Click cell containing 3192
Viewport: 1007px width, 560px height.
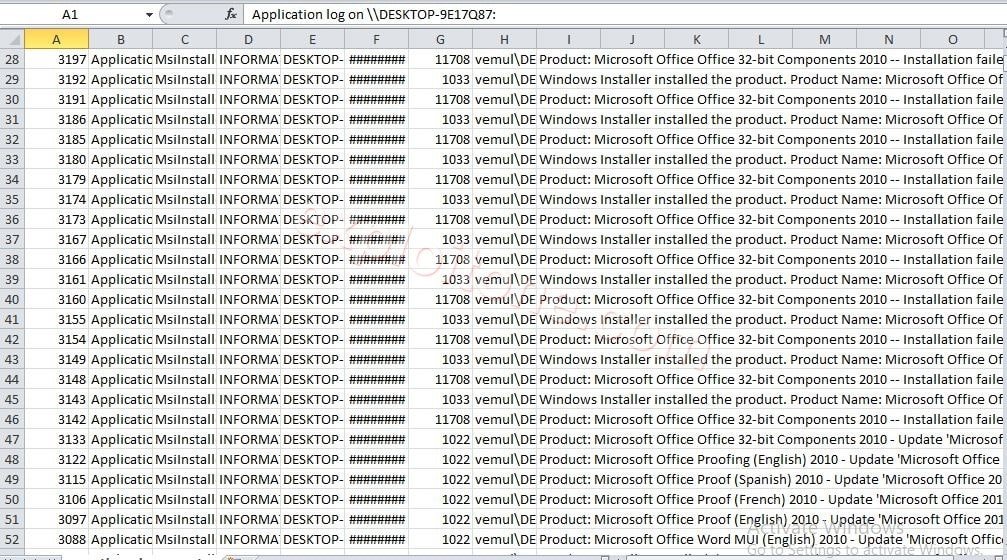click(x=57, y=80)
